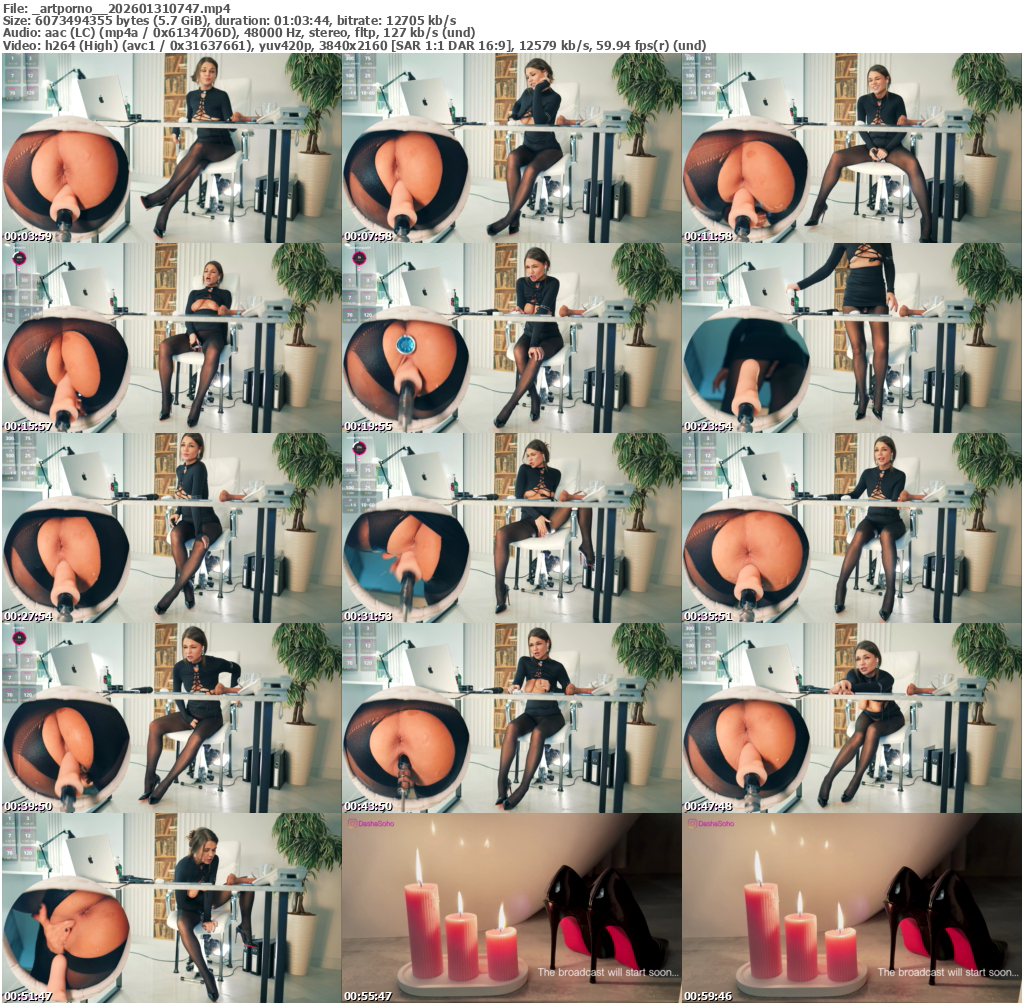This screenshot has width=1024, height=1003.
Task: Click the file name line in the header
Action: pos(117,8)
